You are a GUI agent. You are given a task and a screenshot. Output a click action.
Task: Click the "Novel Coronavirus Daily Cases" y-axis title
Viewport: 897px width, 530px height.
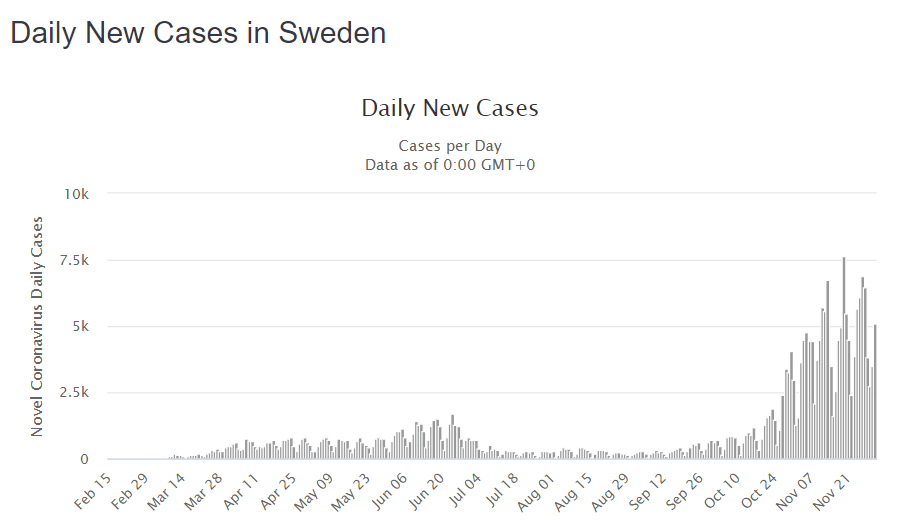(38, 326)
